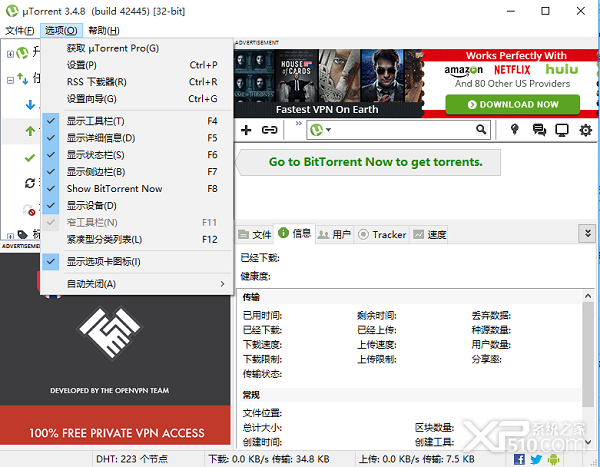Click the Facebook icon in status bar

tap(519, 459)
